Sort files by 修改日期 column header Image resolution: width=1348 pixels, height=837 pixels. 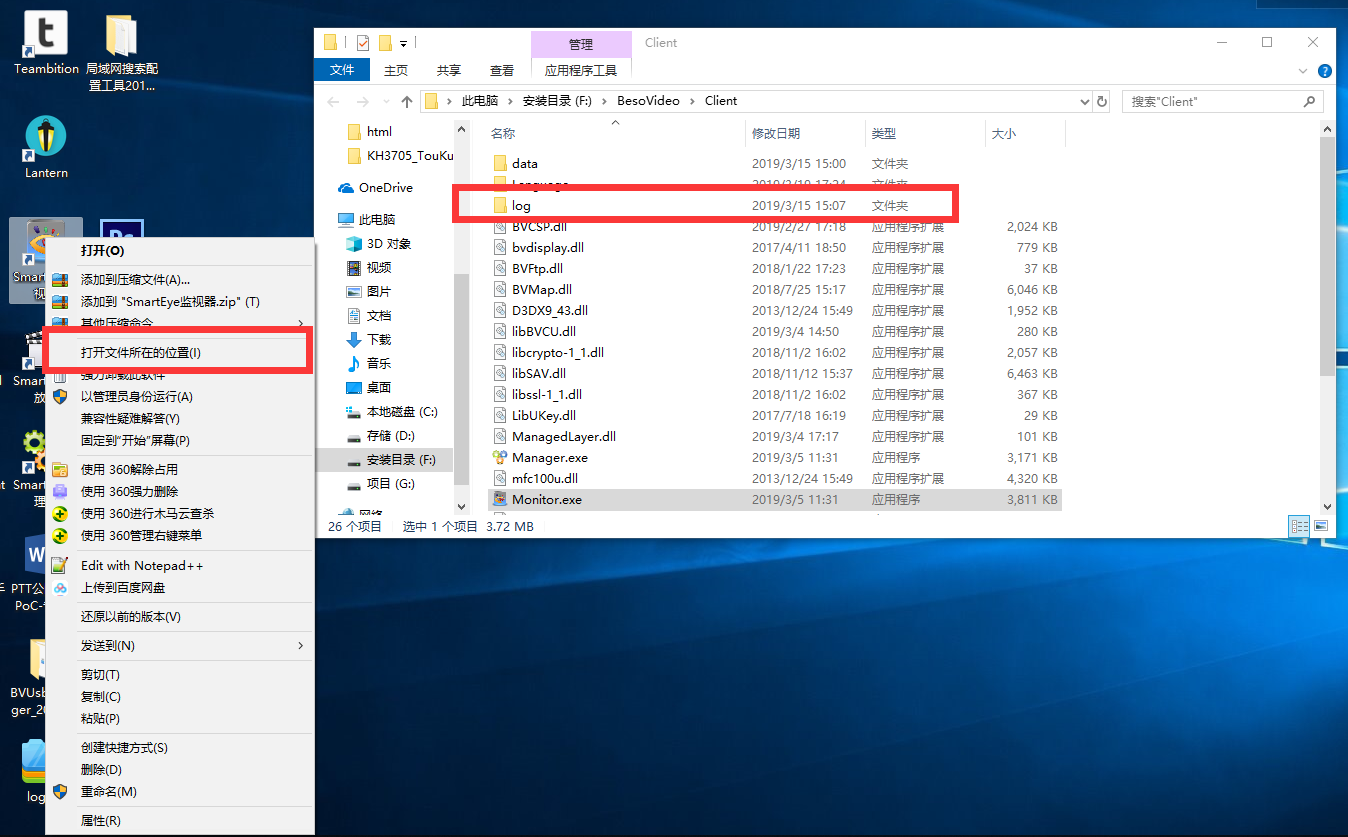point(776,133)
